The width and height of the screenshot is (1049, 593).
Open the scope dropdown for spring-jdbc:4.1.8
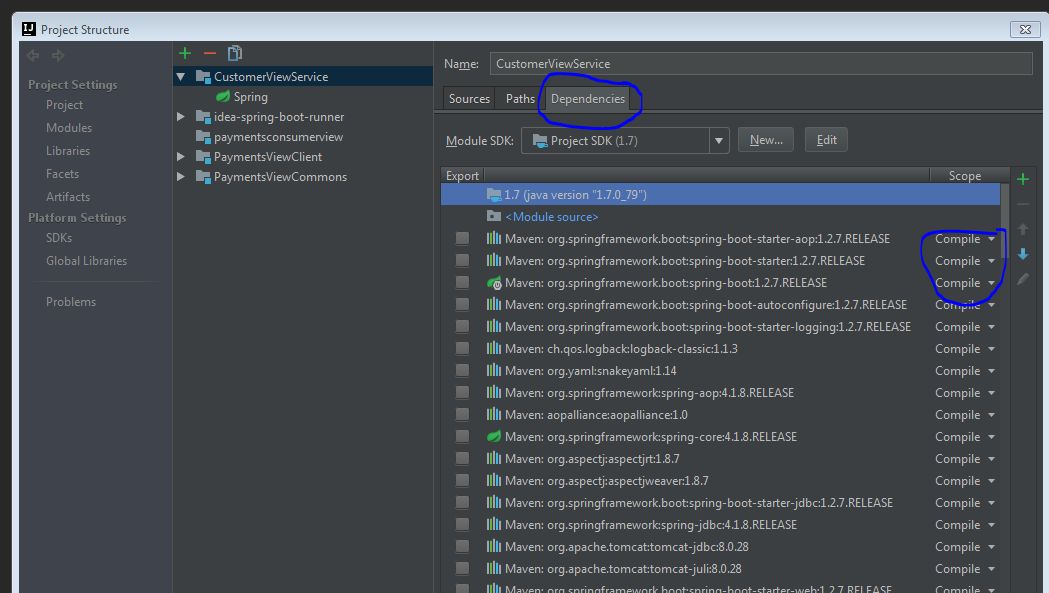[991, 525]
